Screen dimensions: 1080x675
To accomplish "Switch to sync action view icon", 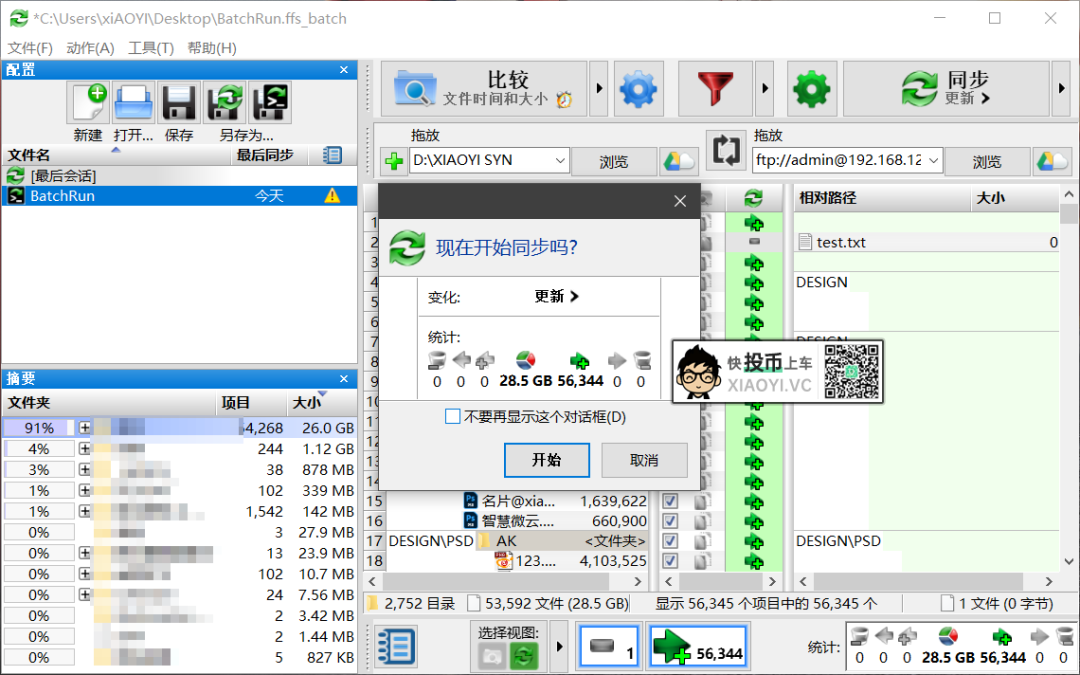I will point(523,656).
